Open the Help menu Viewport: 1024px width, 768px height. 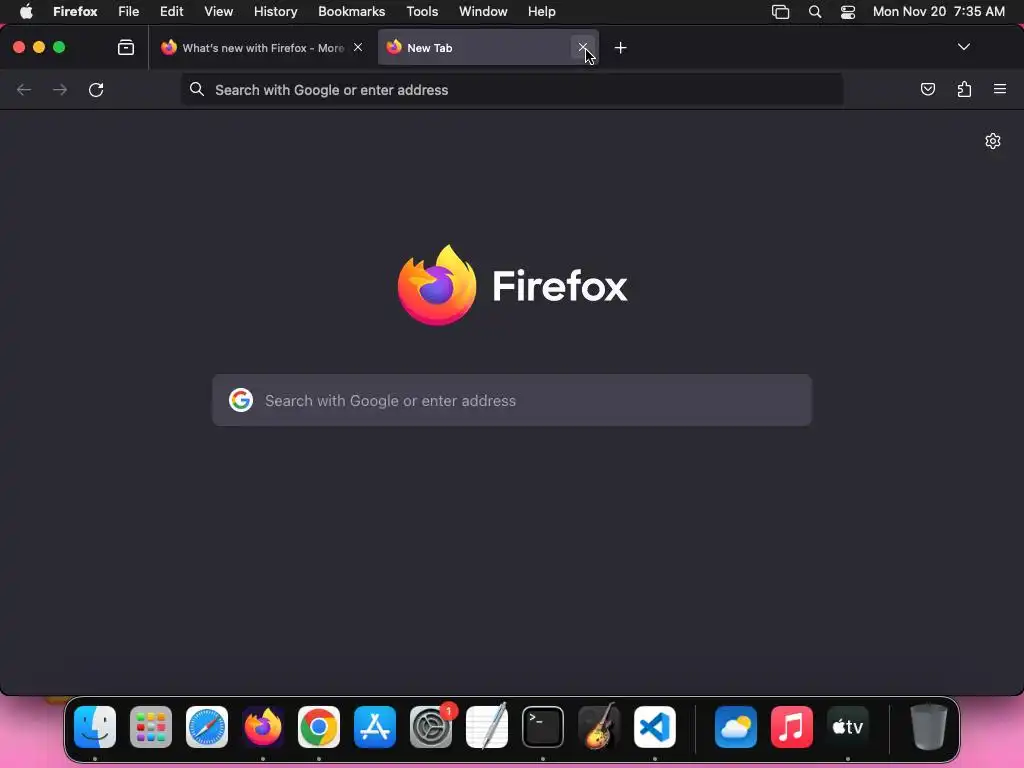(541, 12)
